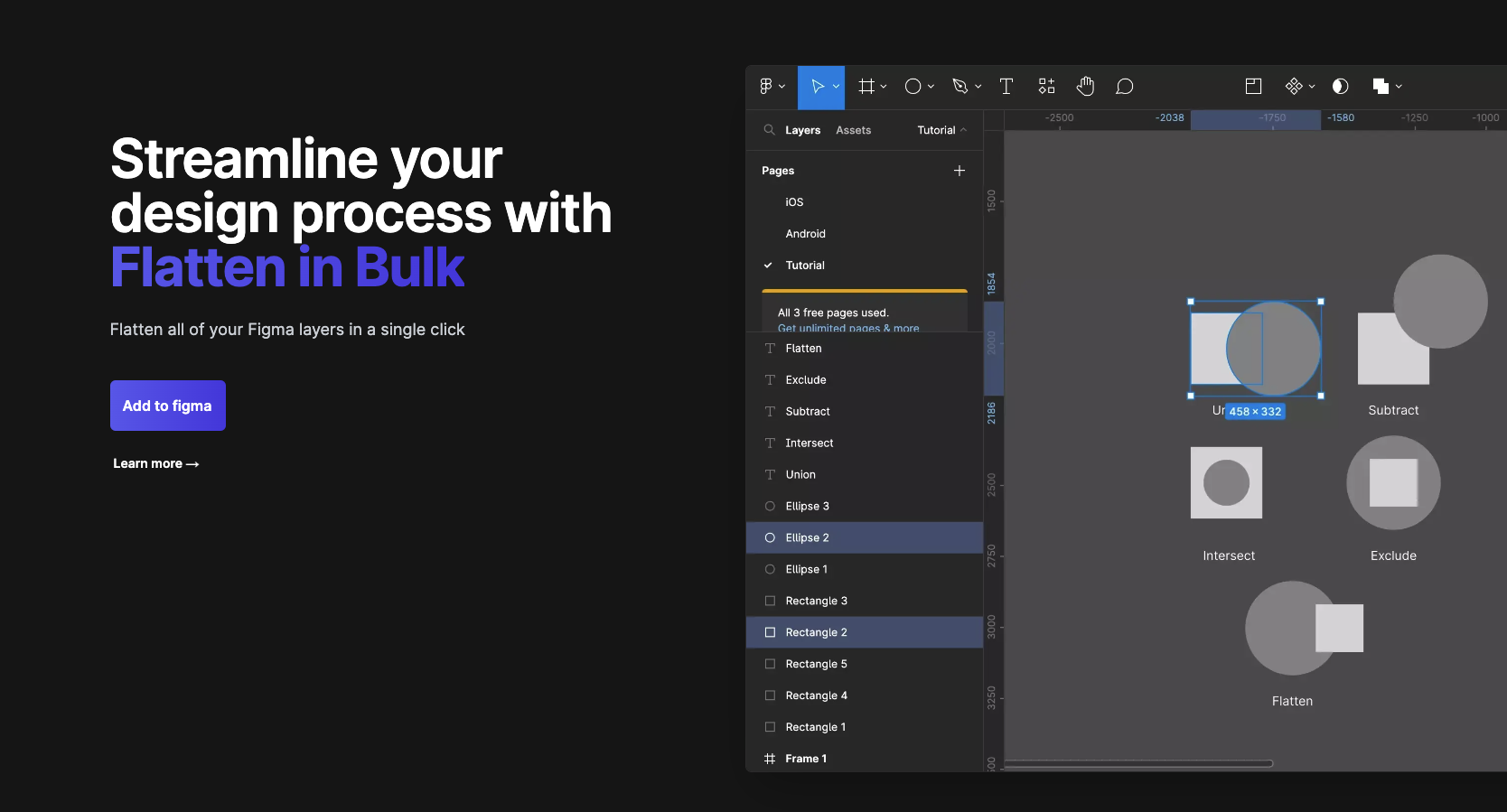The height and width of the screenshot is (812, 1507).
Task: Open Pen tool options chevron
Action: [x=978, y=87]
